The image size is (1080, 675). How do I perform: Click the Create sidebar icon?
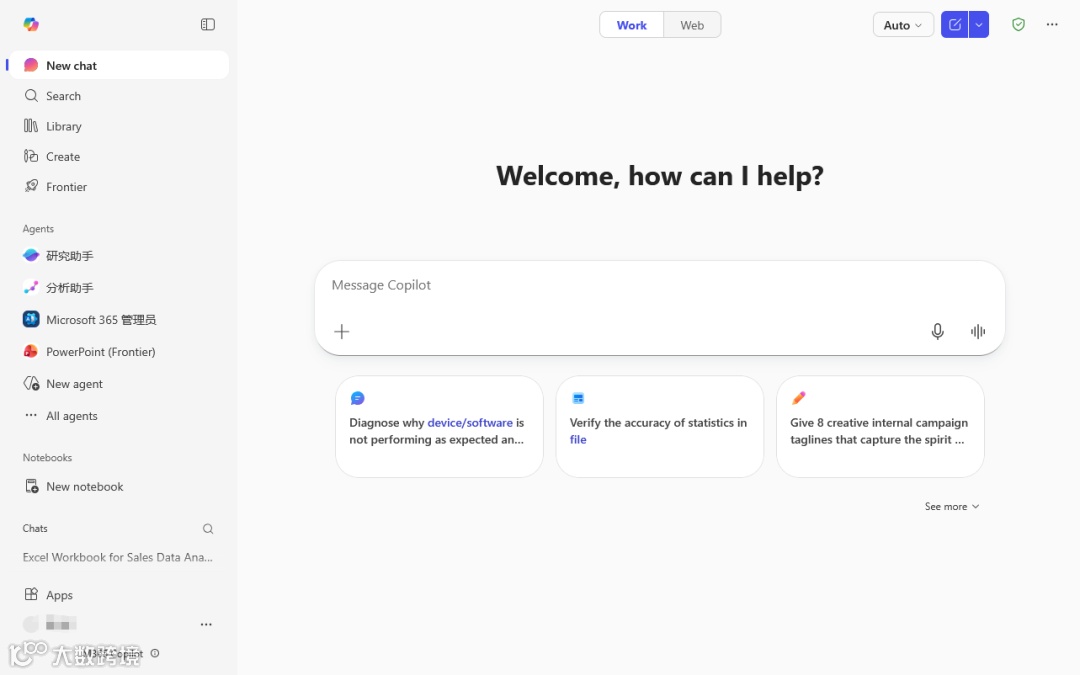coord(31,156)
